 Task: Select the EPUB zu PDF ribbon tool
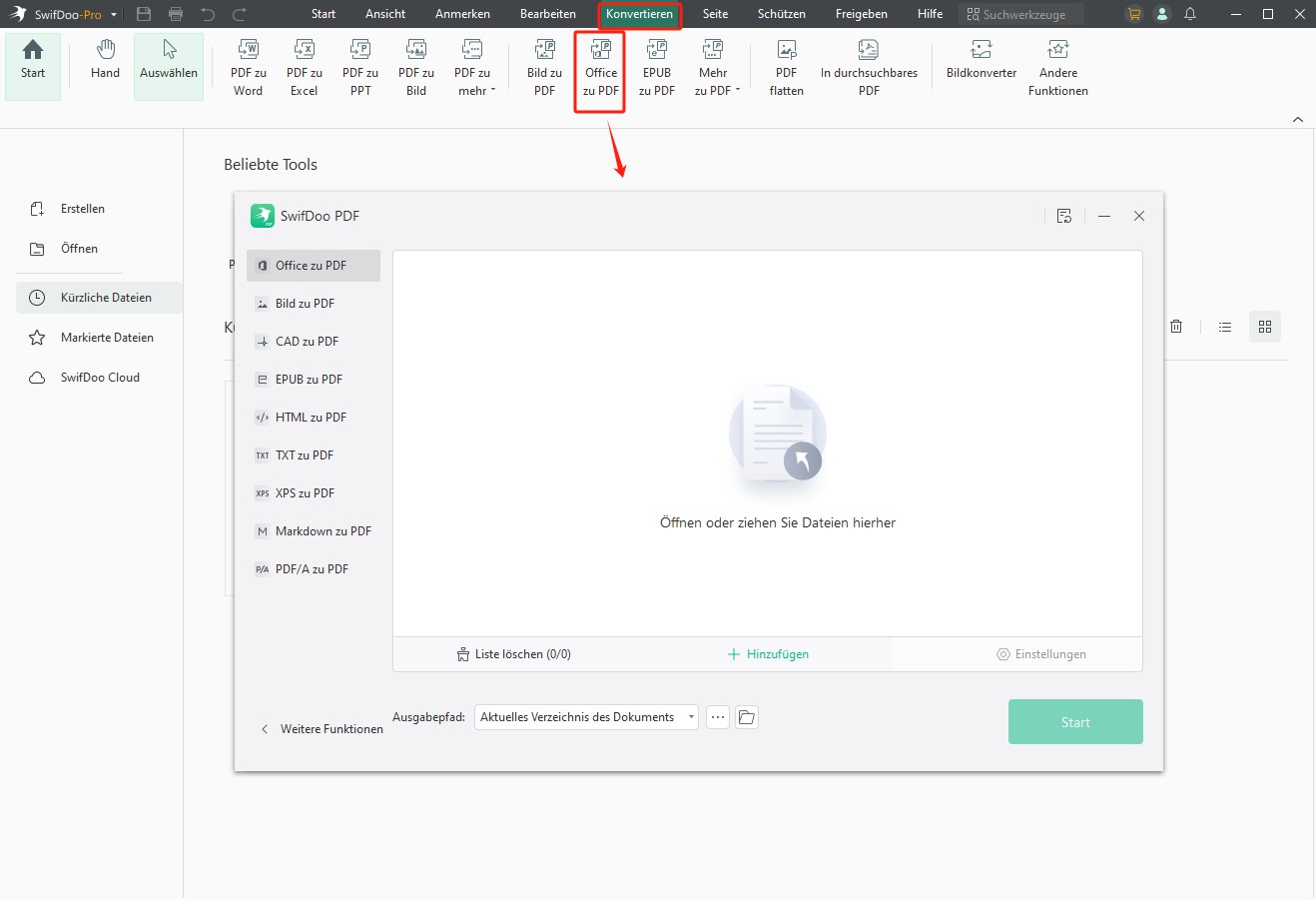click(x=657, y=68)
